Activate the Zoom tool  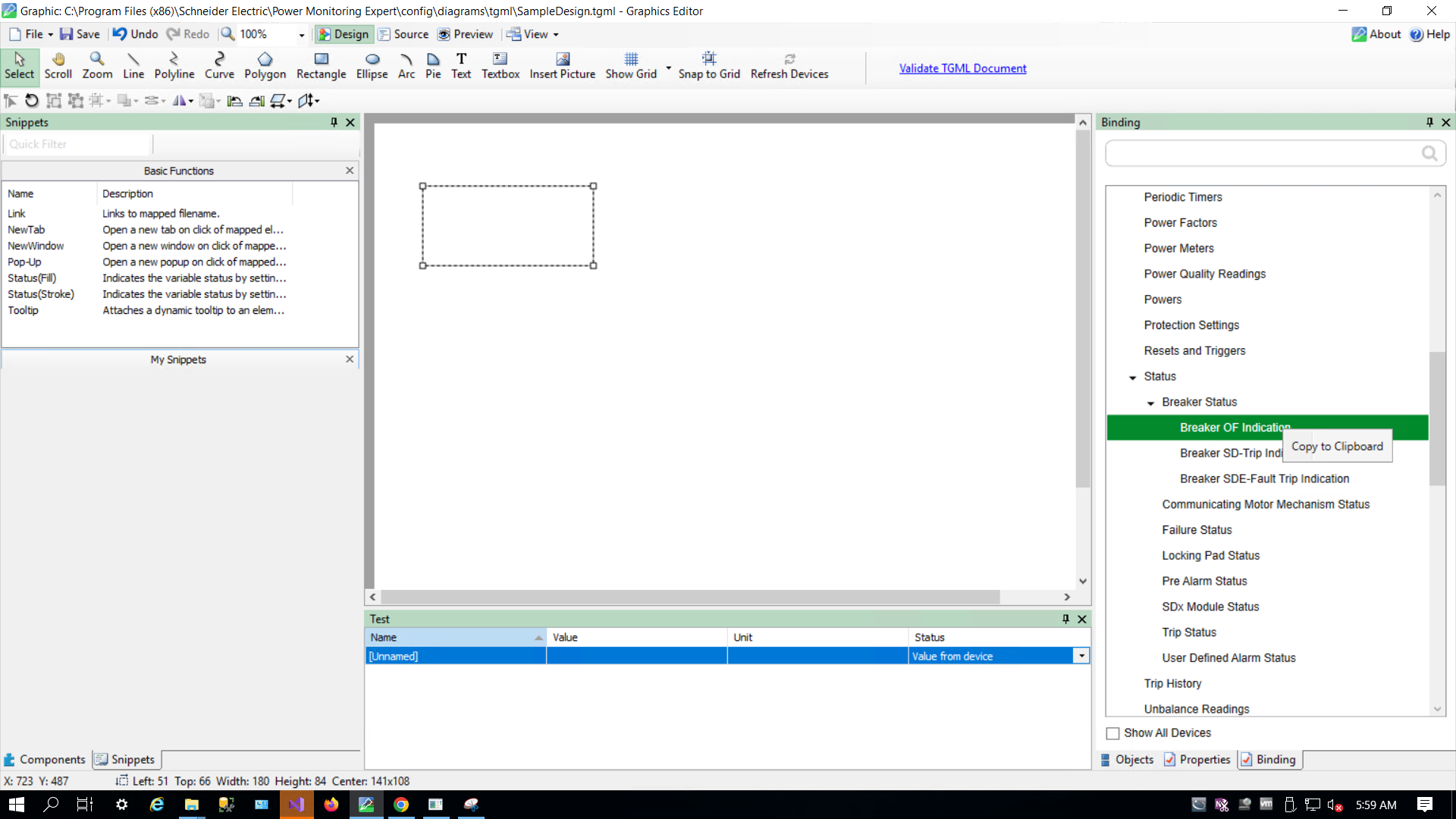97,66
